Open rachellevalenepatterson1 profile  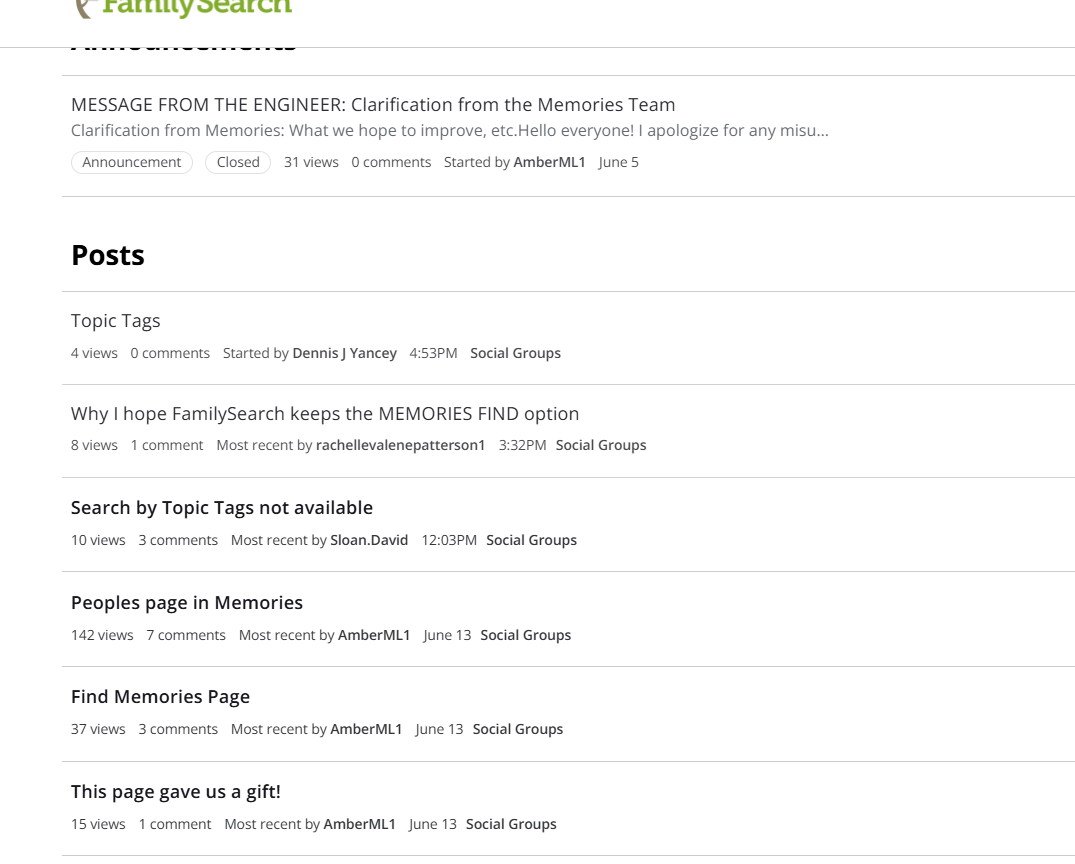click(x=400, y=445)
